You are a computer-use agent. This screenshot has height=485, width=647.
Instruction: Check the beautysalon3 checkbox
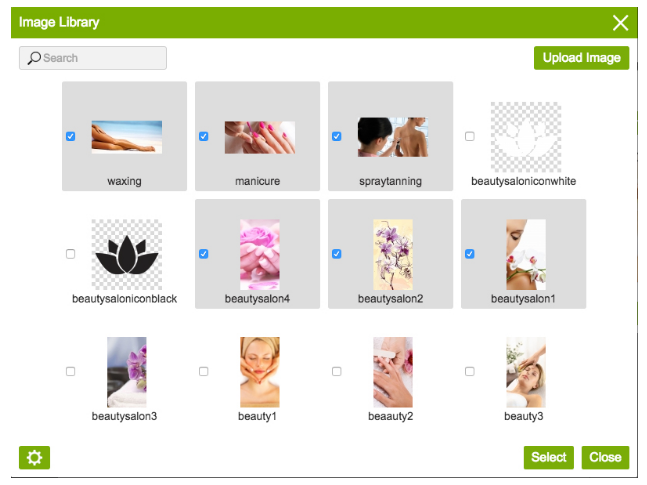(71, 371)
